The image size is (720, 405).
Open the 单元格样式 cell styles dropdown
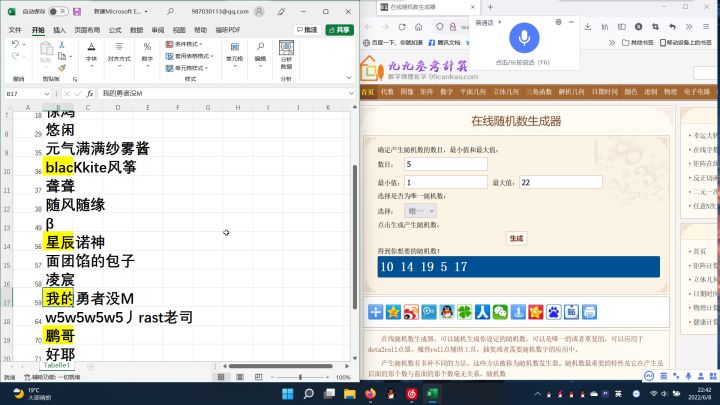[187, 68]
